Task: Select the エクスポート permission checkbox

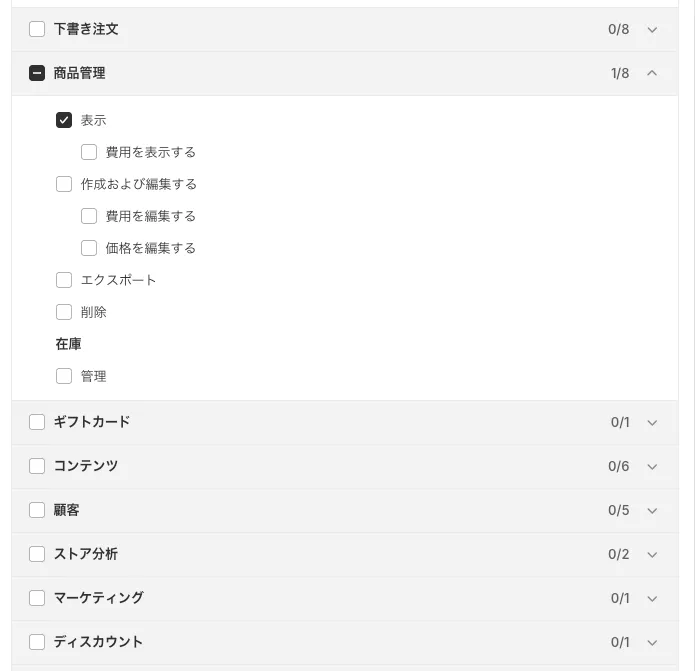Action: 64,280
